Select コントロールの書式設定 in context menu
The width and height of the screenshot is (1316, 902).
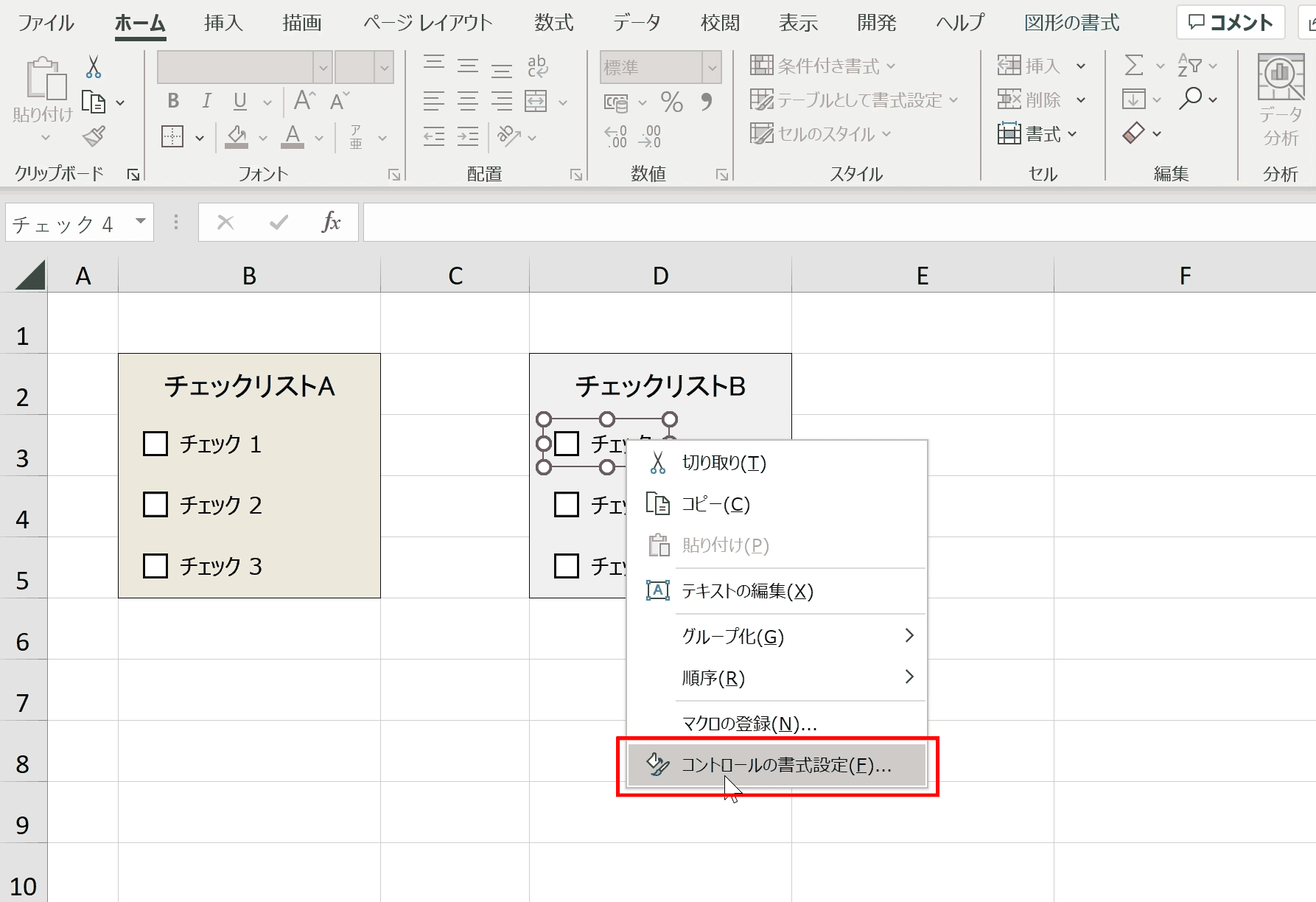[x=777, y=766]
